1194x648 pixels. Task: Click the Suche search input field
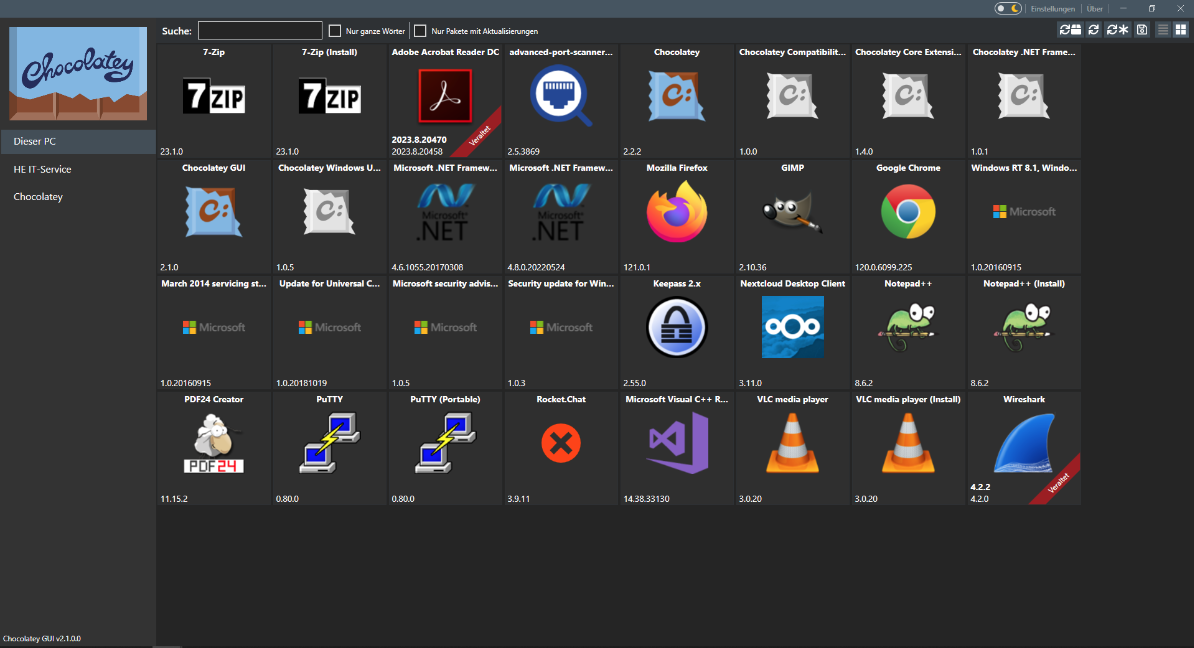click(260, 31)
